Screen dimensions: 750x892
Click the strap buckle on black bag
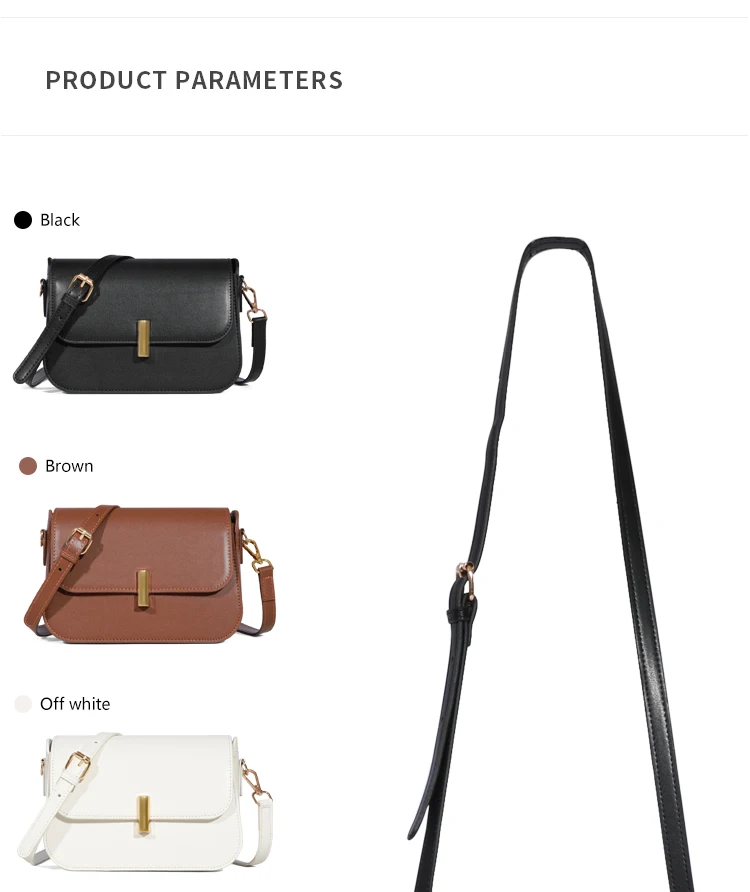pos(81,288)
